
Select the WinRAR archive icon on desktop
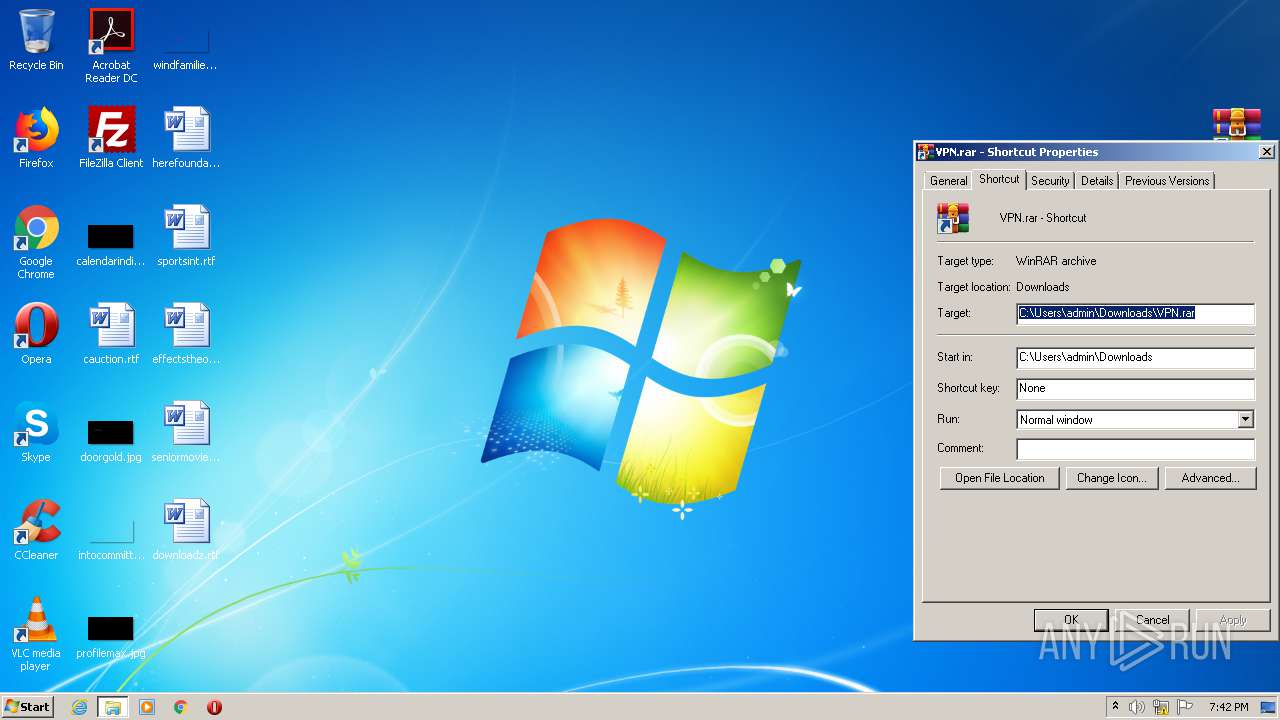coord(1237,124)
